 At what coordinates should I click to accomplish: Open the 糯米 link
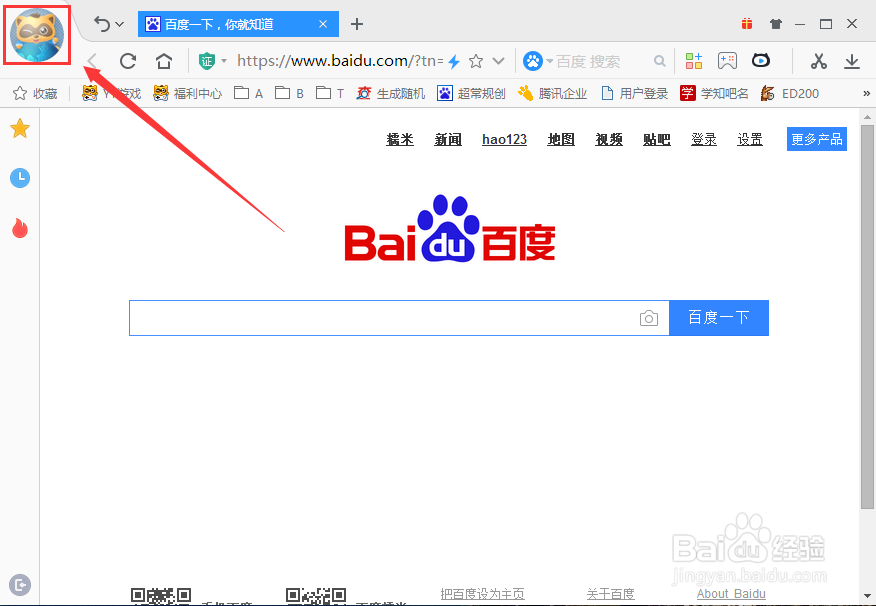pyautogui.click(x=400, y=139)
